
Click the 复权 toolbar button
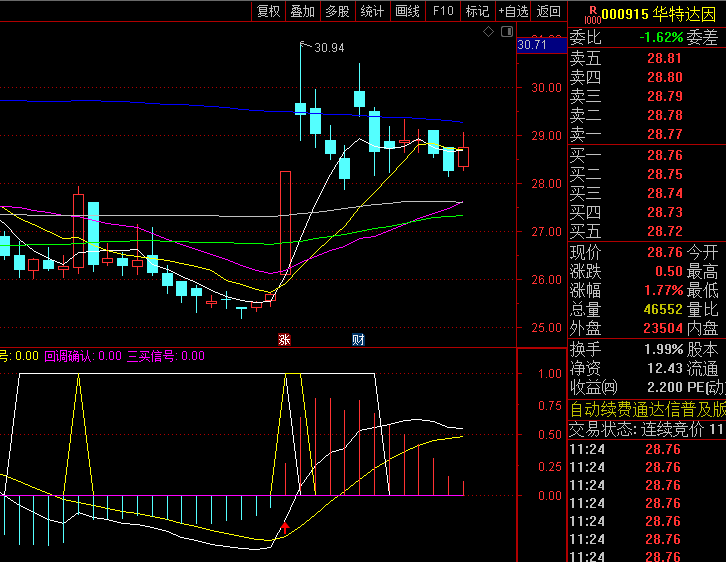pos(268,11)
